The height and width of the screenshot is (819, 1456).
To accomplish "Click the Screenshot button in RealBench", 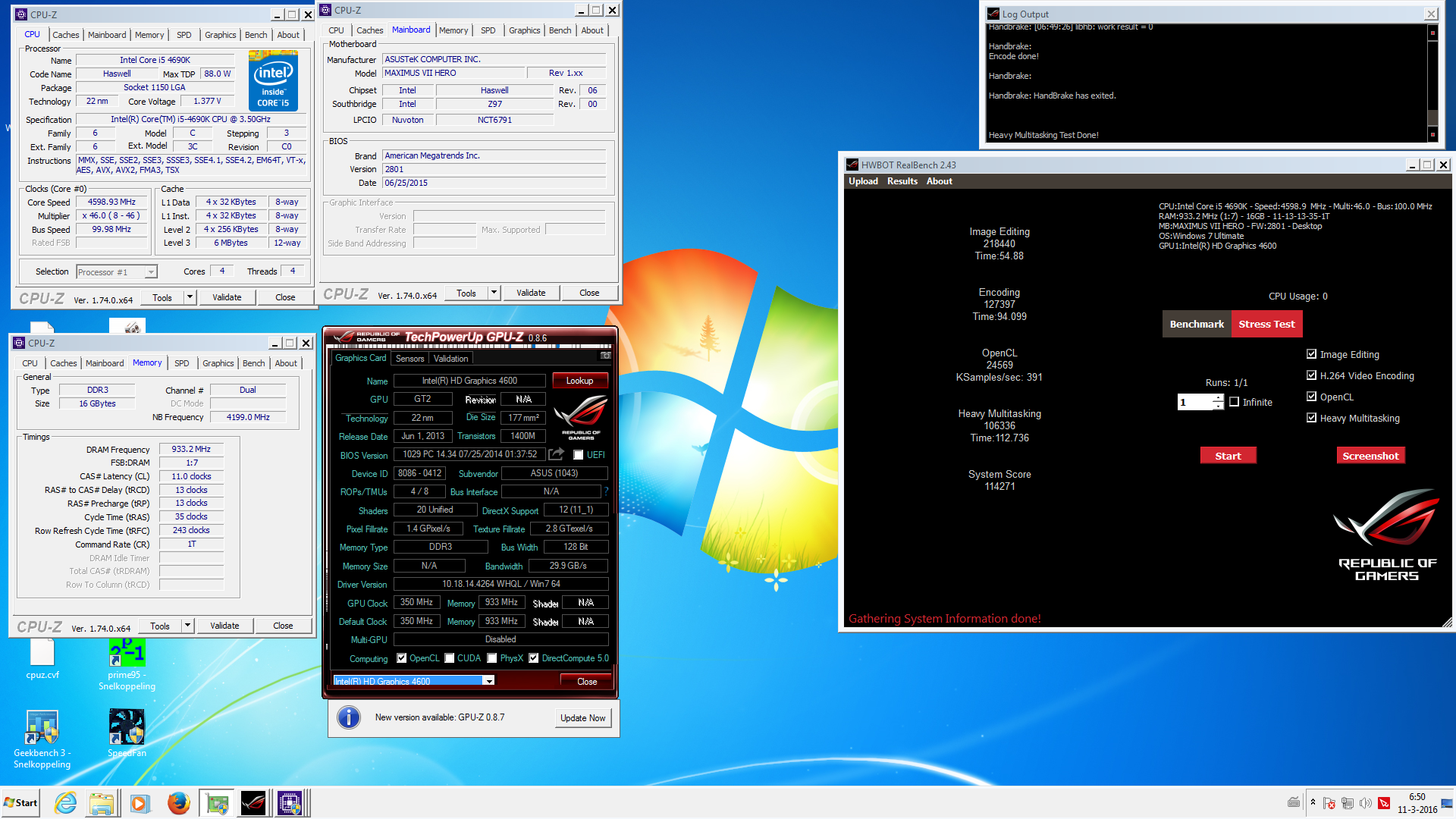I will pyautogui.click(x=1370, y=456).
